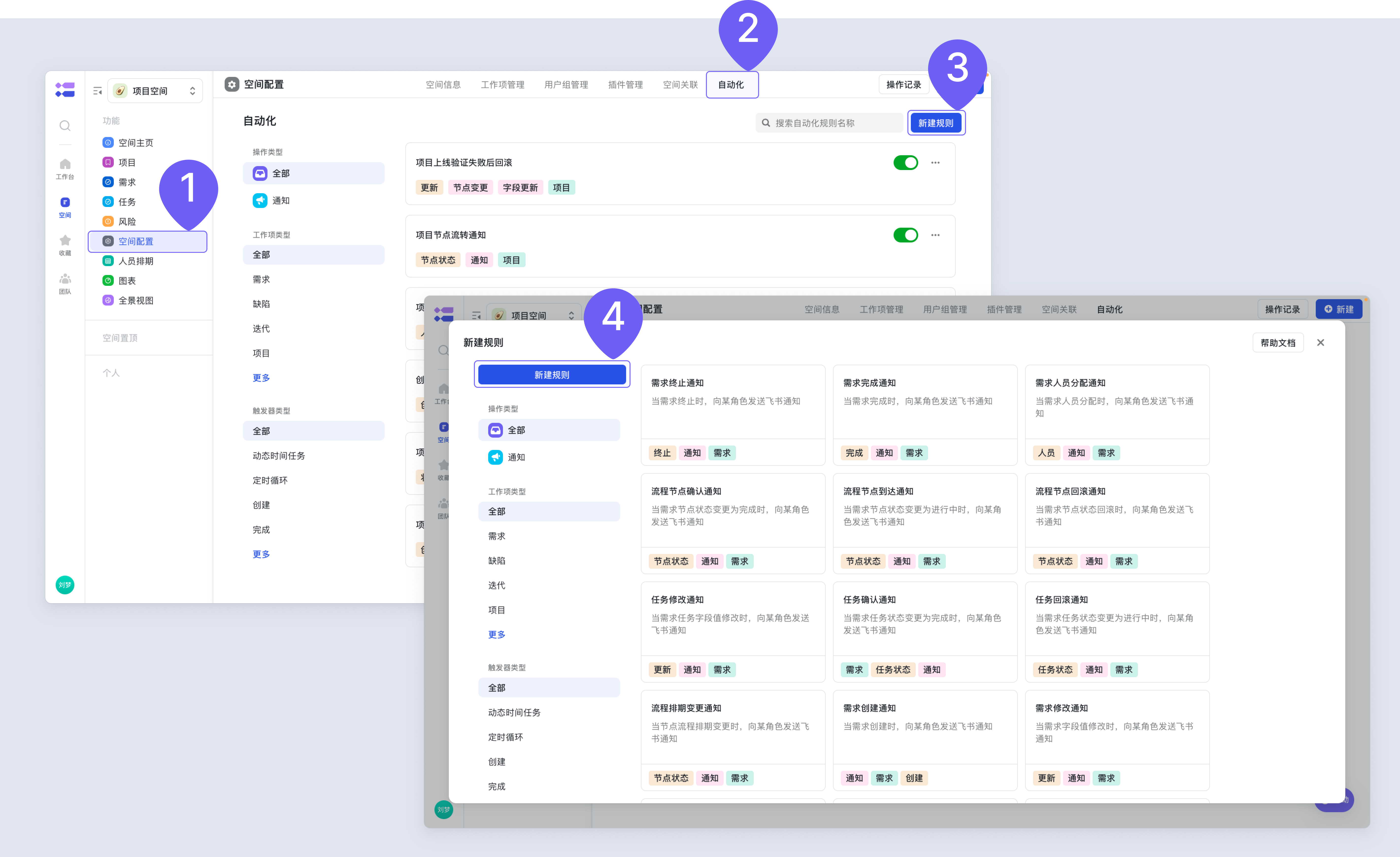Select 全部 operation type in back window

[x=314, y=173]
